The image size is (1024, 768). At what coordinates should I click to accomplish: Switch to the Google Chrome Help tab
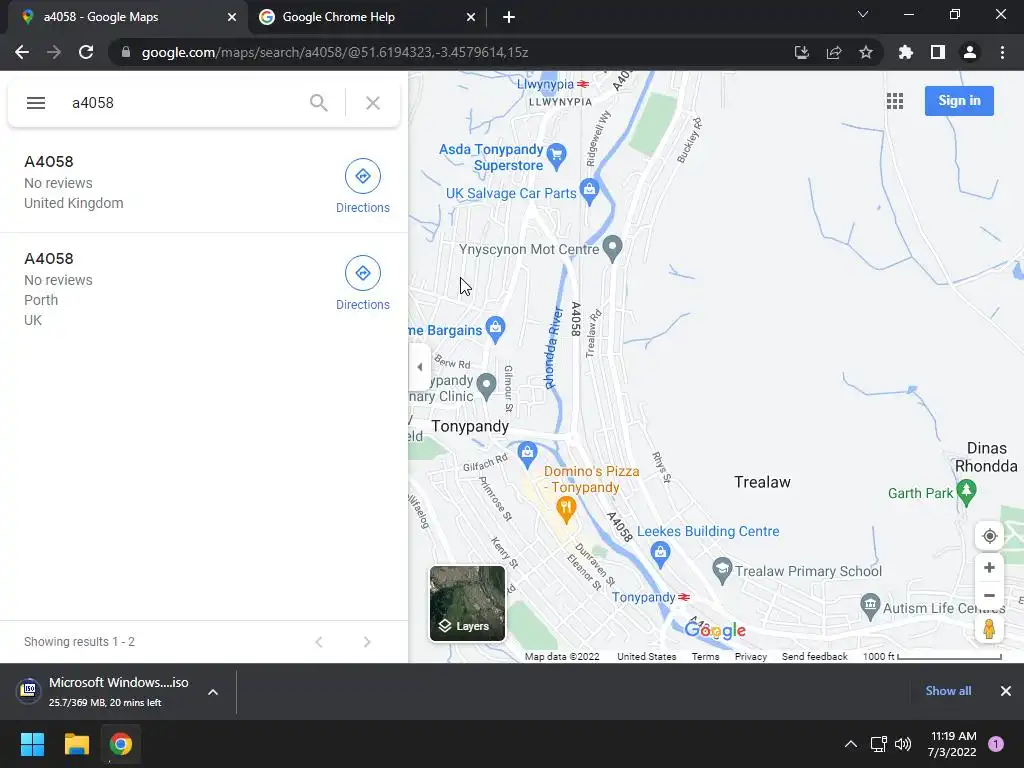click(367, 17)
